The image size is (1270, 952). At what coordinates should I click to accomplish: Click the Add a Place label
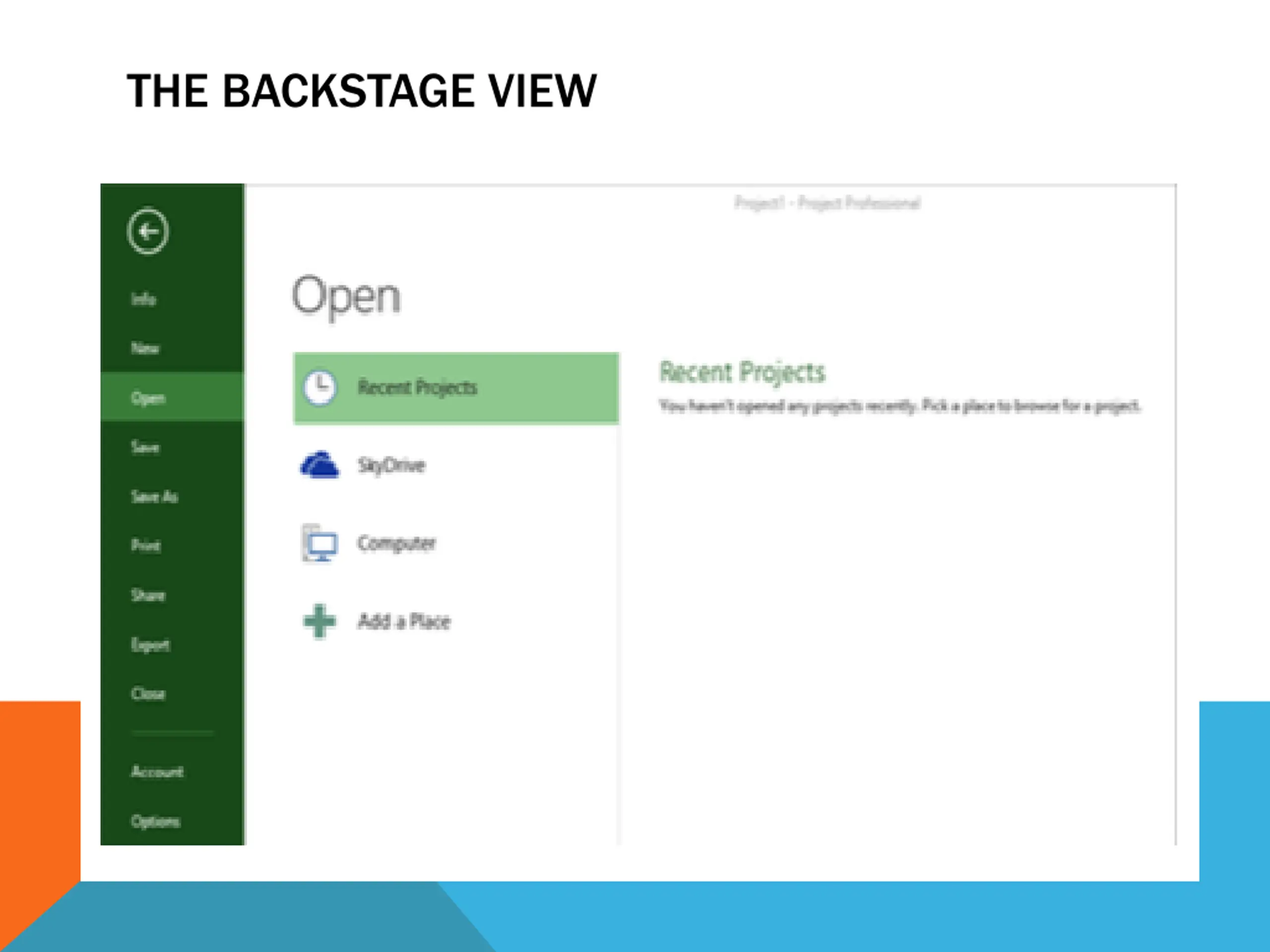coord(404,621)
